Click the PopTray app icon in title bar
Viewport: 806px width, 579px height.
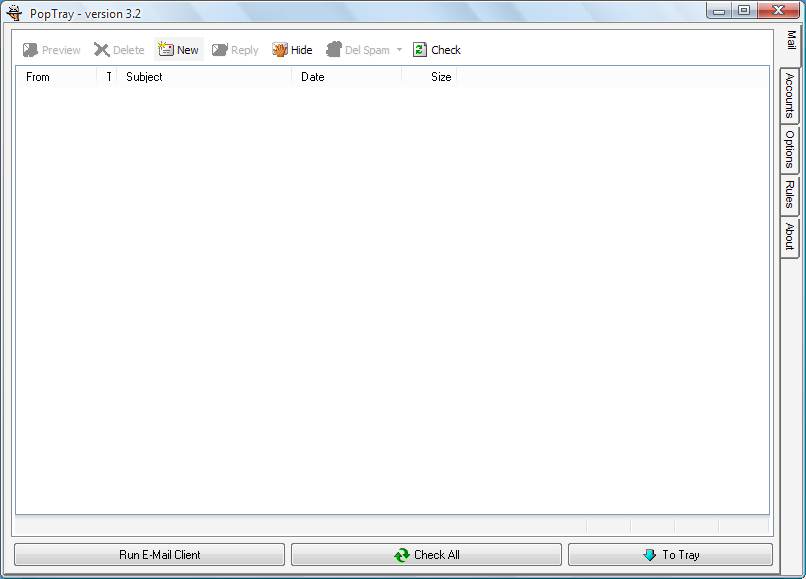(15, 13)
